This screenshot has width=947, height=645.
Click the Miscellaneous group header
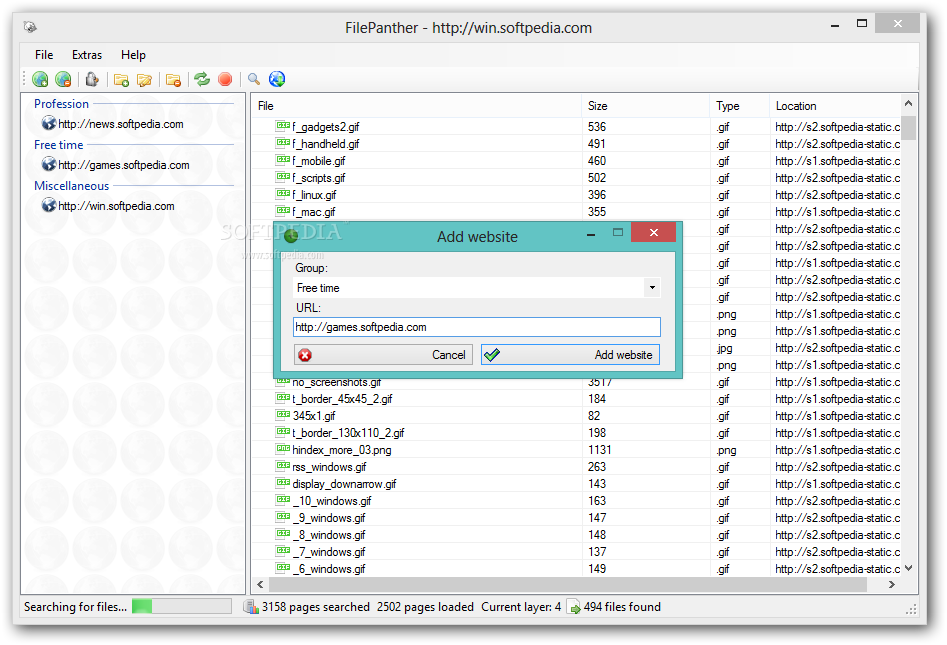coord(71,186)
